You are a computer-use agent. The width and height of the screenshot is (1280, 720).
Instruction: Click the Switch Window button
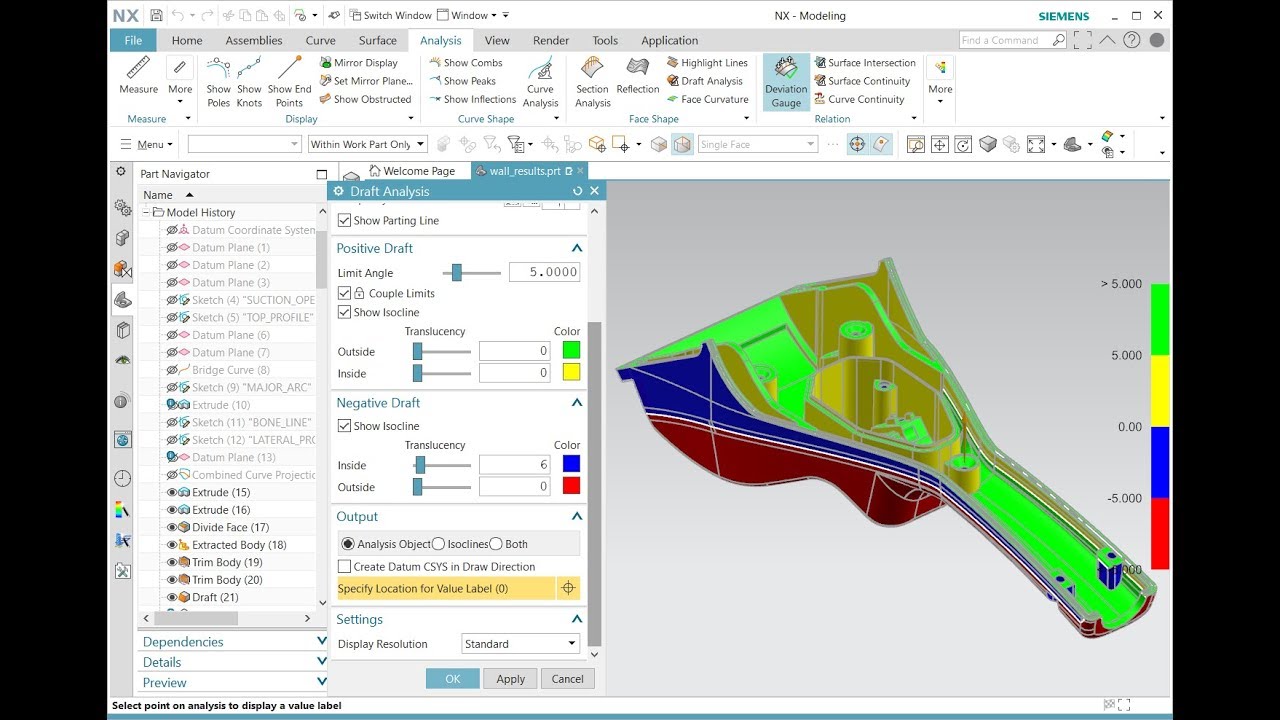tap(390, 15)
